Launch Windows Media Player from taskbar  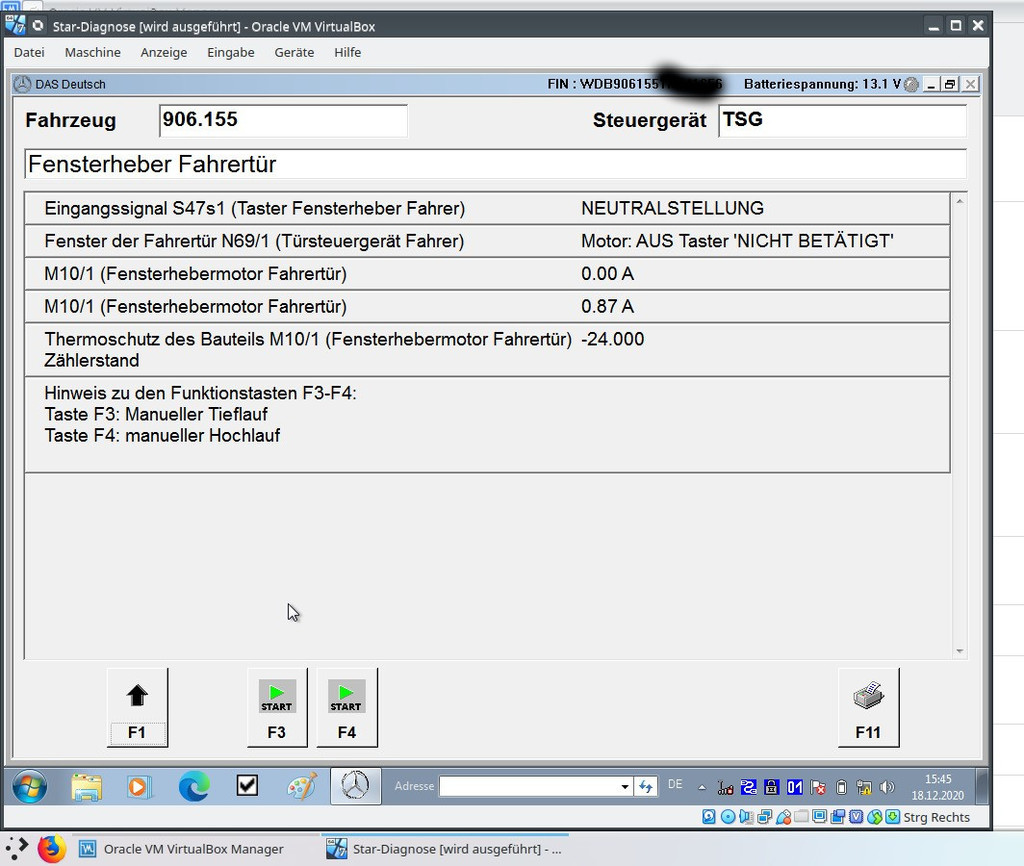coord(138,786)
